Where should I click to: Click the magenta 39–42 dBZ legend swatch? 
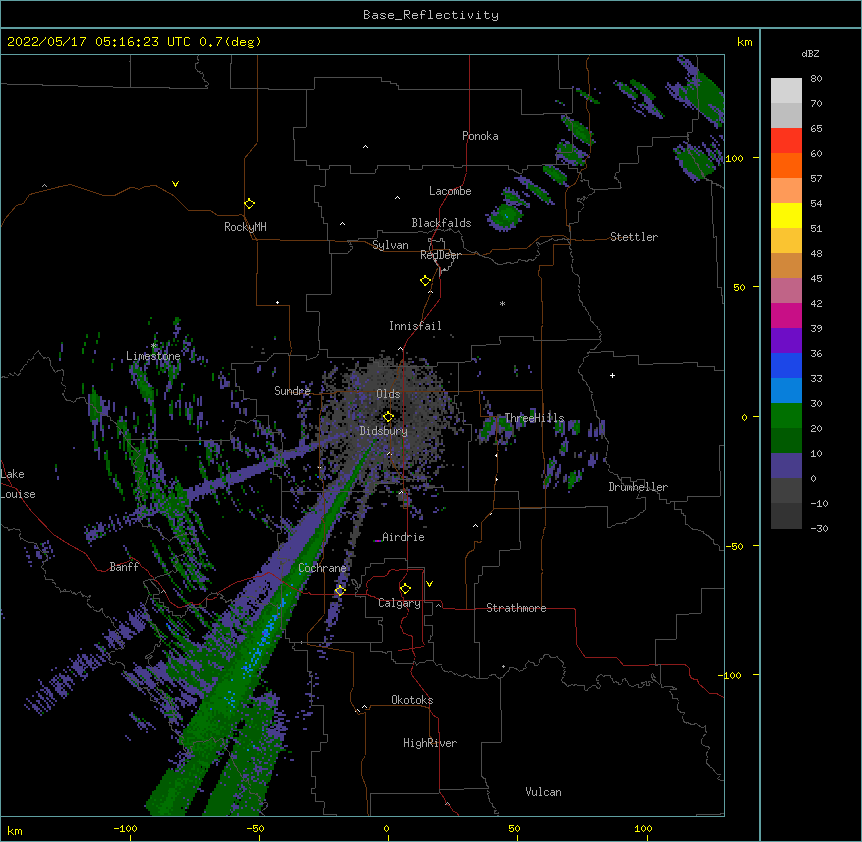pyautogui.click(x=786, y=315)
